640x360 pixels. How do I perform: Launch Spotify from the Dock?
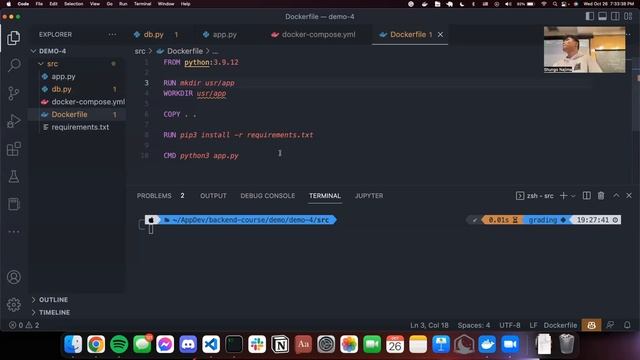pyautogui.click(x=119, y=345)
